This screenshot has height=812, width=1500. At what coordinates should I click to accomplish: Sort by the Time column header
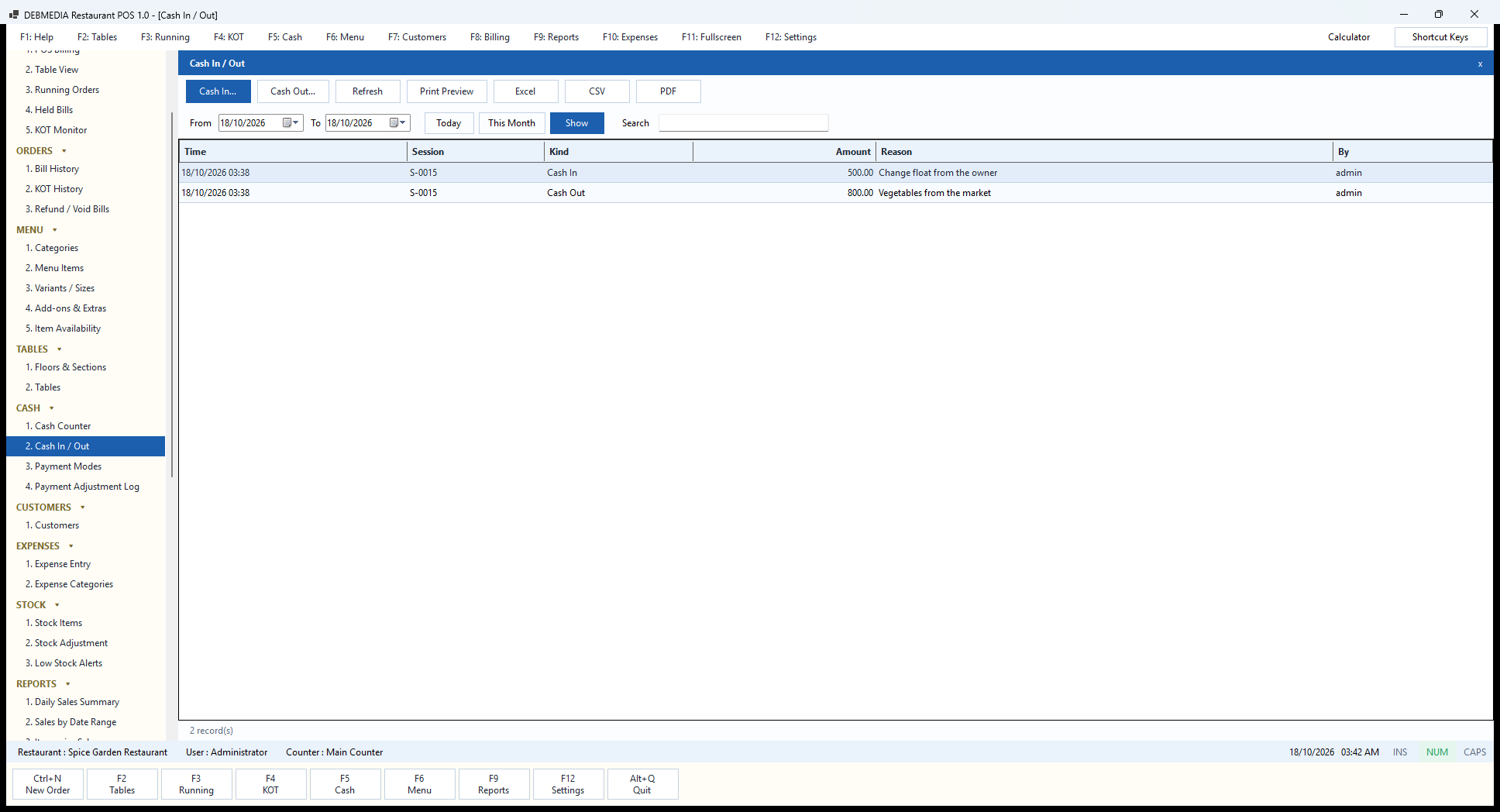click(x=293, y=152)
